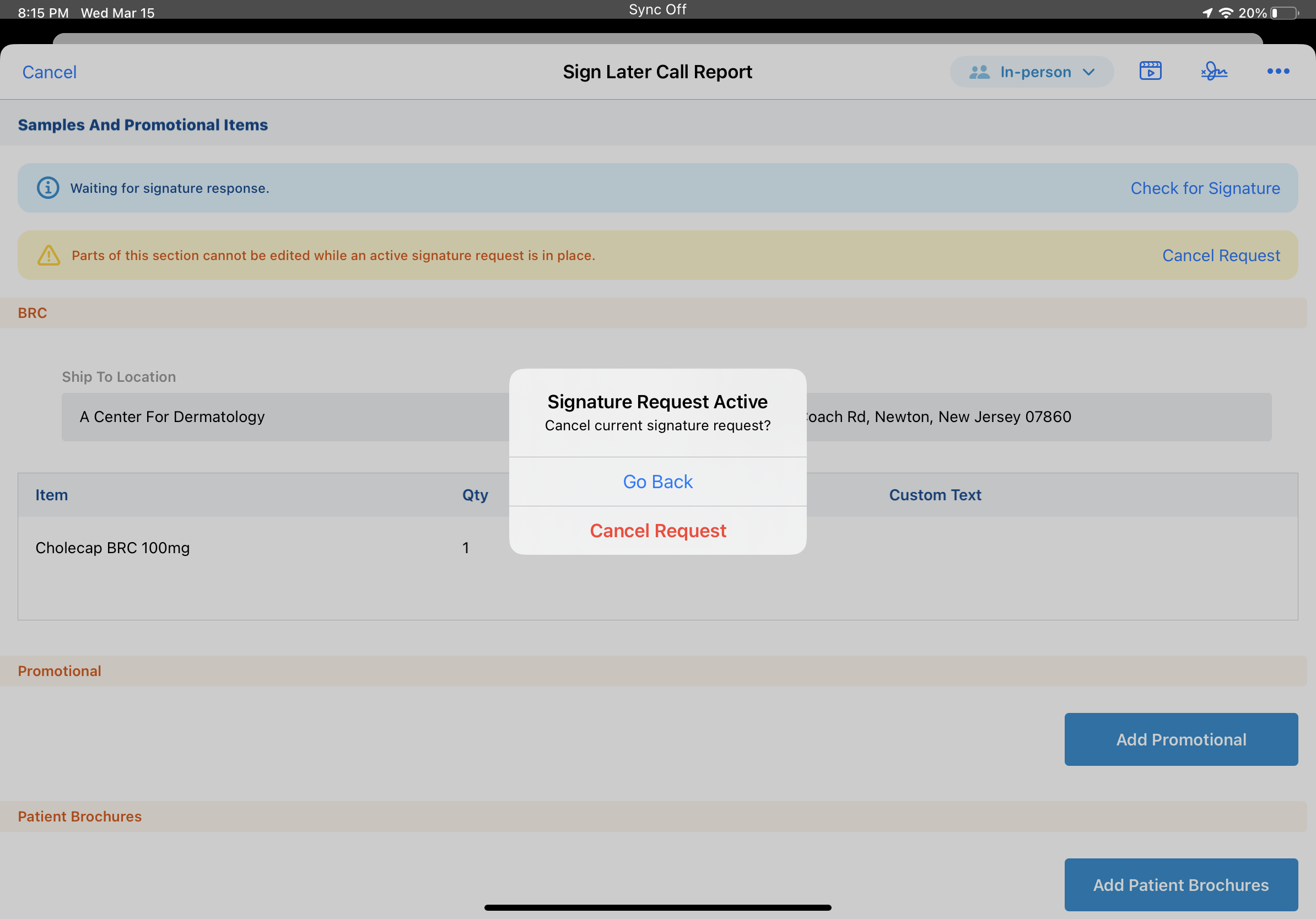Screen dimensions: 1316x919
Task: Tap the Wi-Fi icon in status bar
Action: click(x=1226, y=13)
